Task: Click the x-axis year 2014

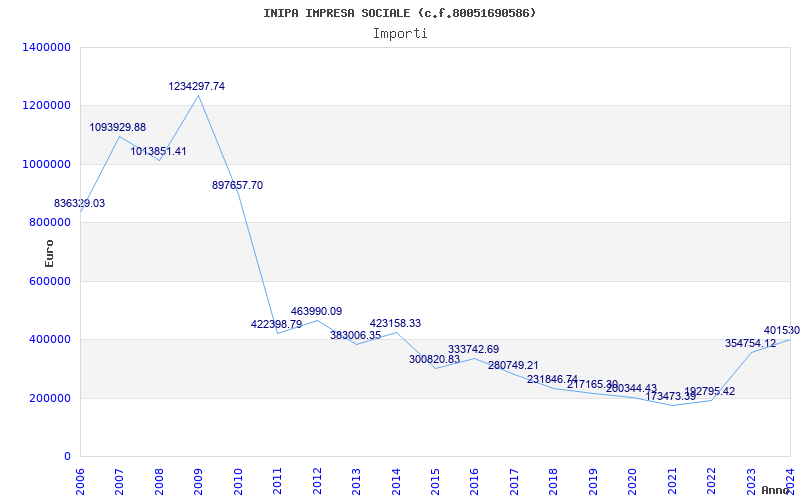Action: [x=396, y=481]
